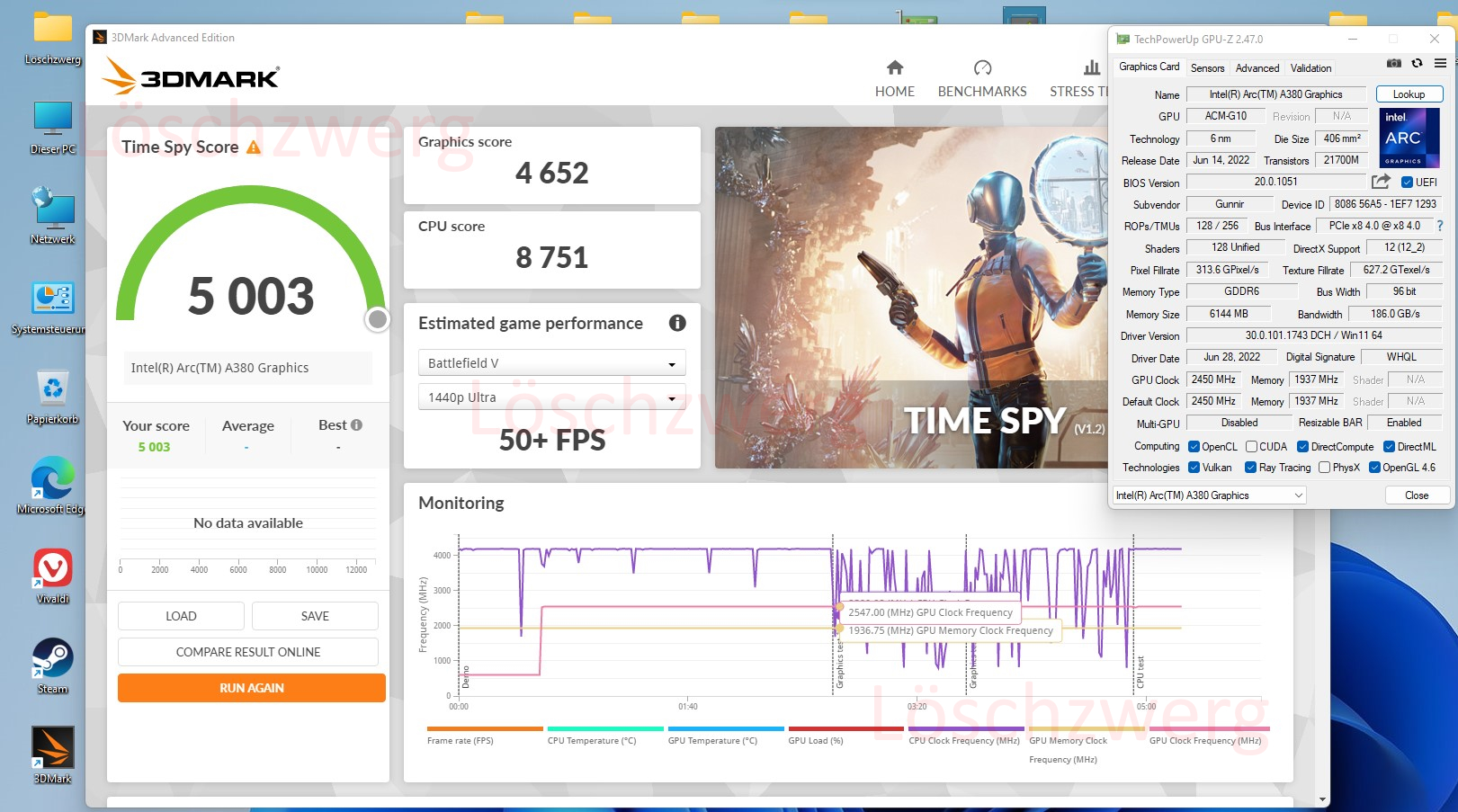Click the 3DMark logo in the header
Screen dimensions: 1458x812
point(191,76)
